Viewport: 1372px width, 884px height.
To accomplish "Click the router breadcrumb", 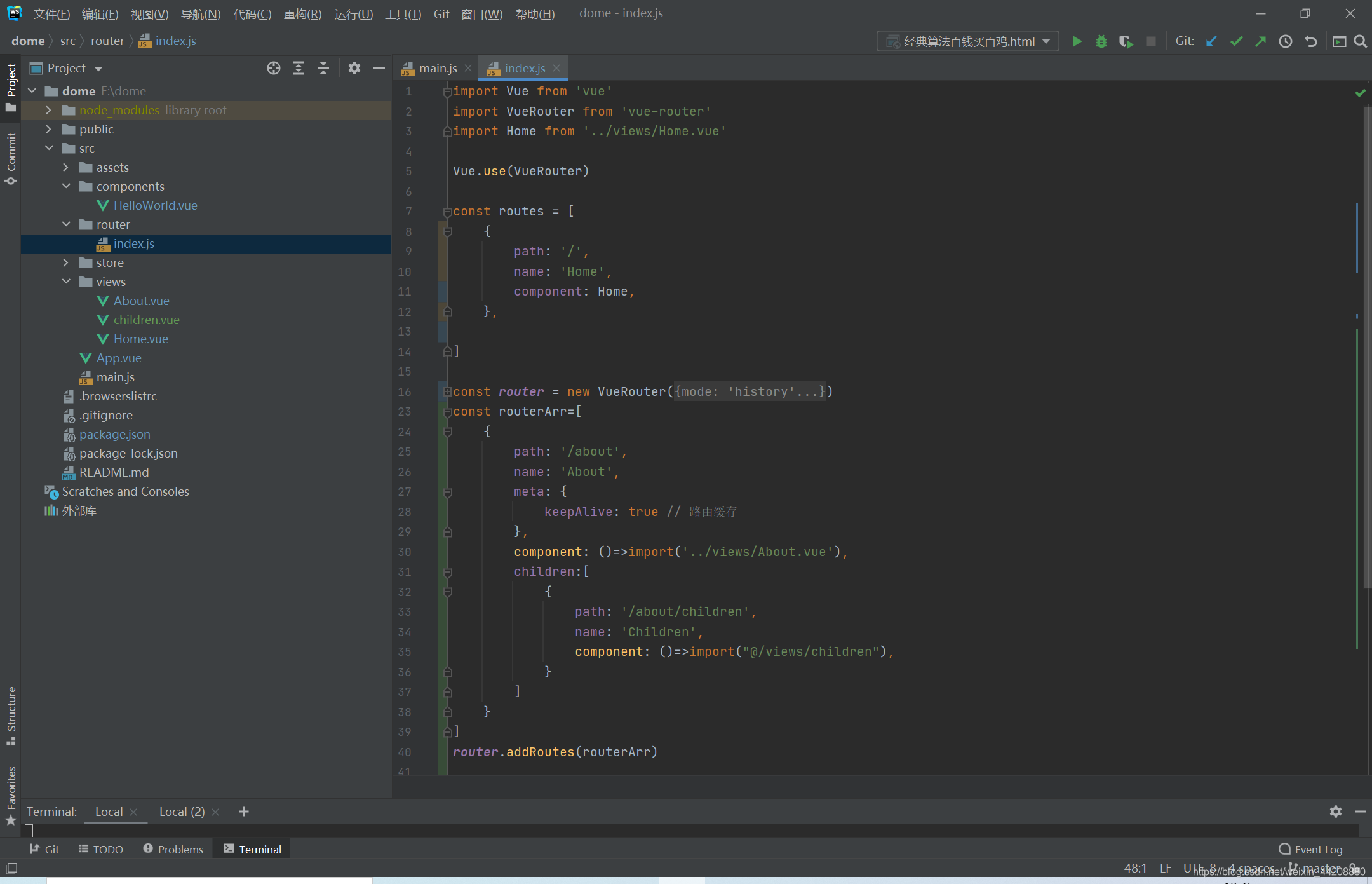I will [x=107, y=41].
